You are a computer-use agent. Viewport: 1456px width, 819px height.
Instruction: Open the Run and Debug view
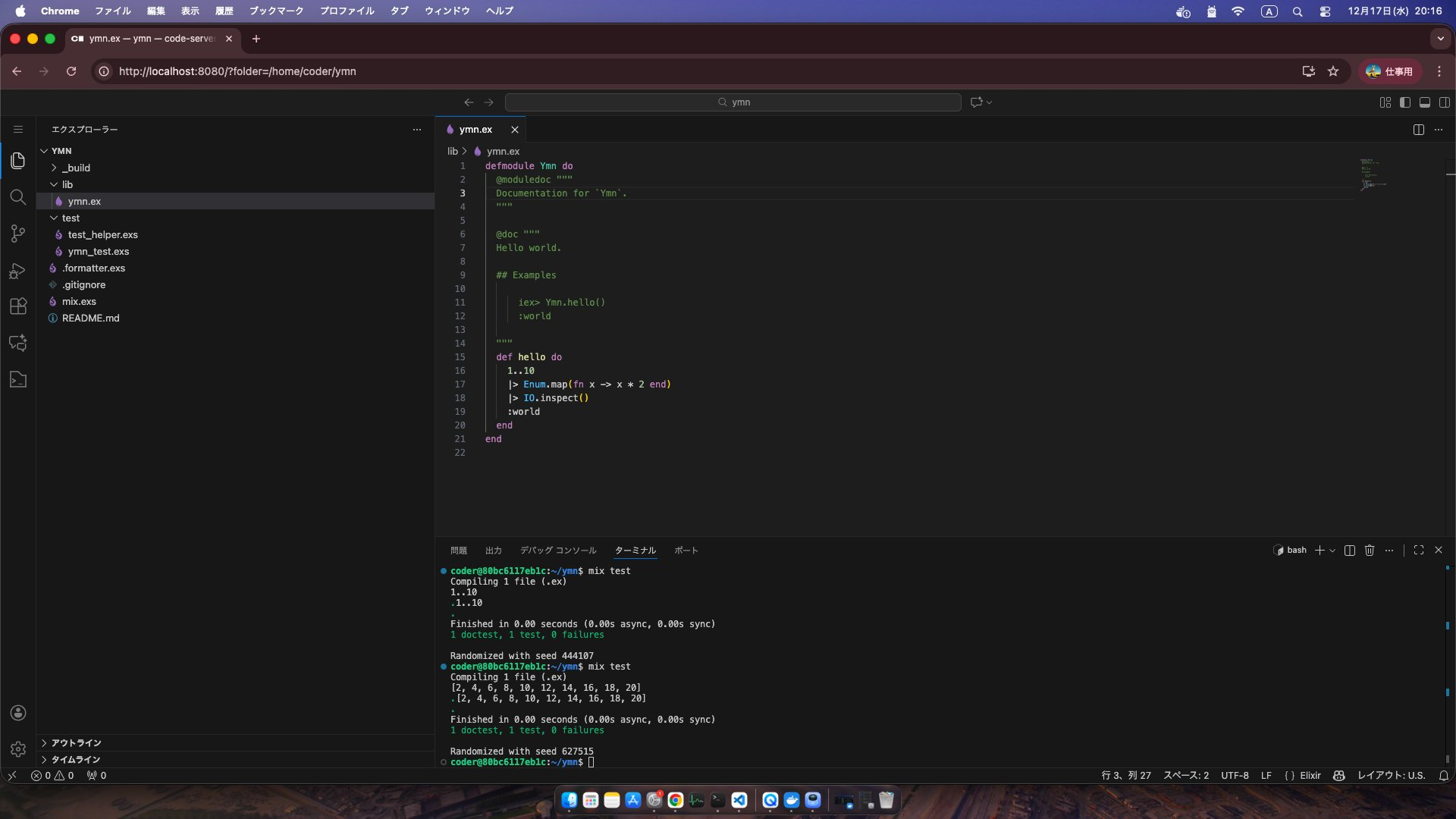click(18, 271)
